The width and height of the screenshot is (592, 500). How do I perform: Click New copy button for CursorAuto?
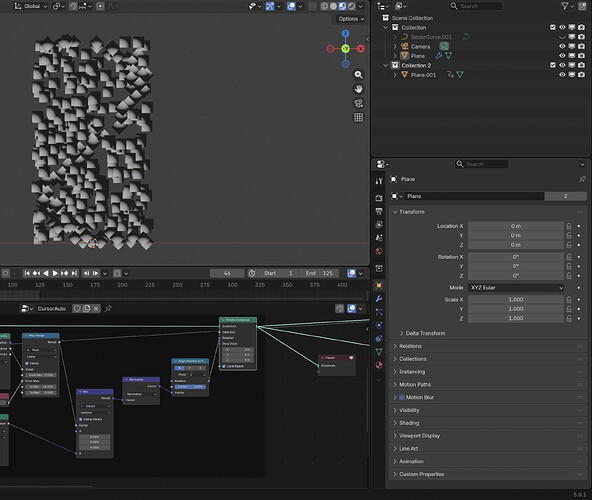(x=86, y=309)
